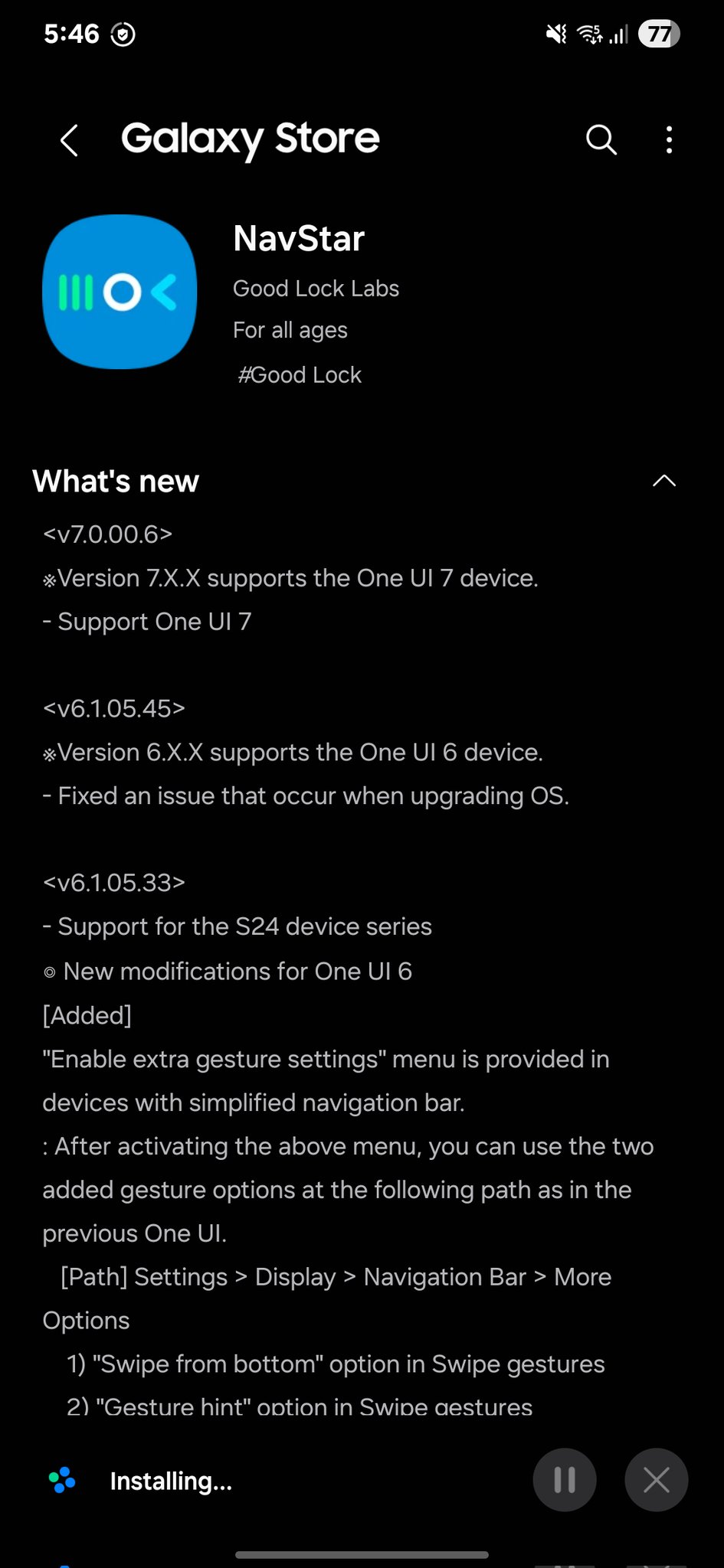Viewport: 724px width, 1568px height.
Task: Open the three-dot more options menu
Action: (x=669, y=140)
